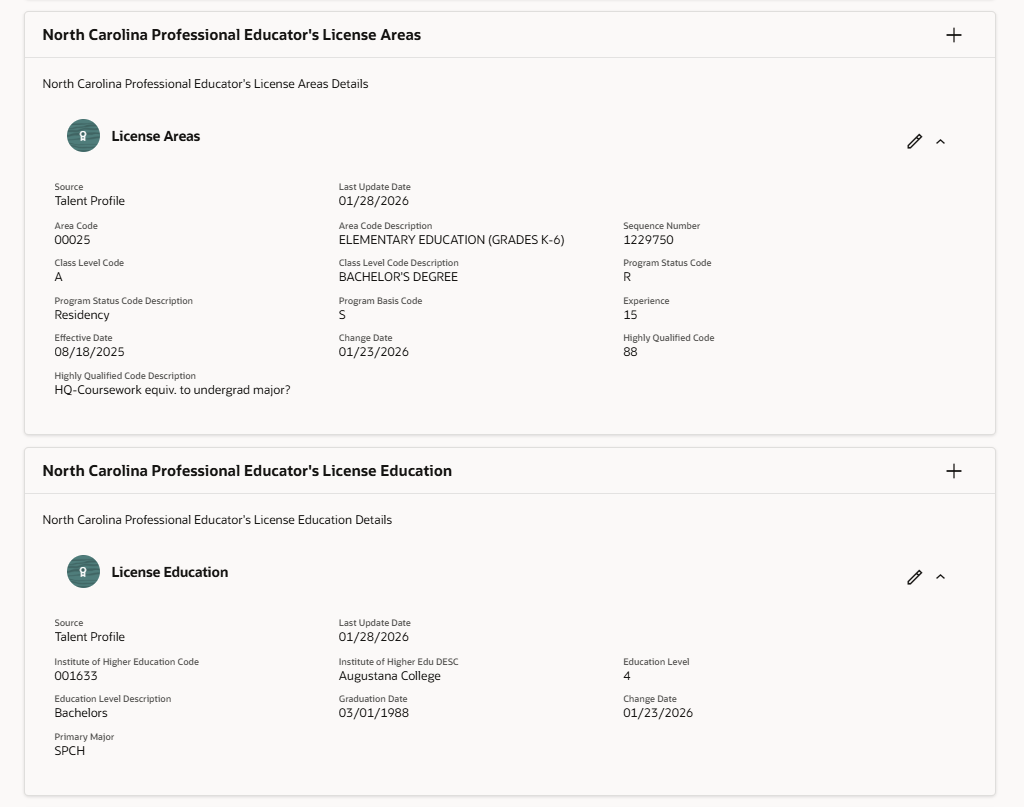The width and height of the screenshot is (1024, 807).
Task: Click Sequence Number value 1229750
Action: tap(648, 240)
